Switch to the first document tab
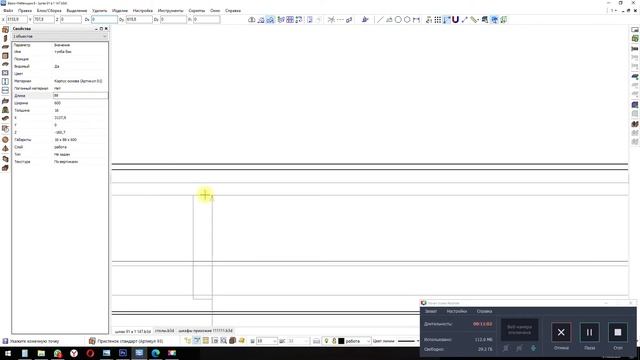The width and height of the screenshot is (640, 360). (132, 331)
